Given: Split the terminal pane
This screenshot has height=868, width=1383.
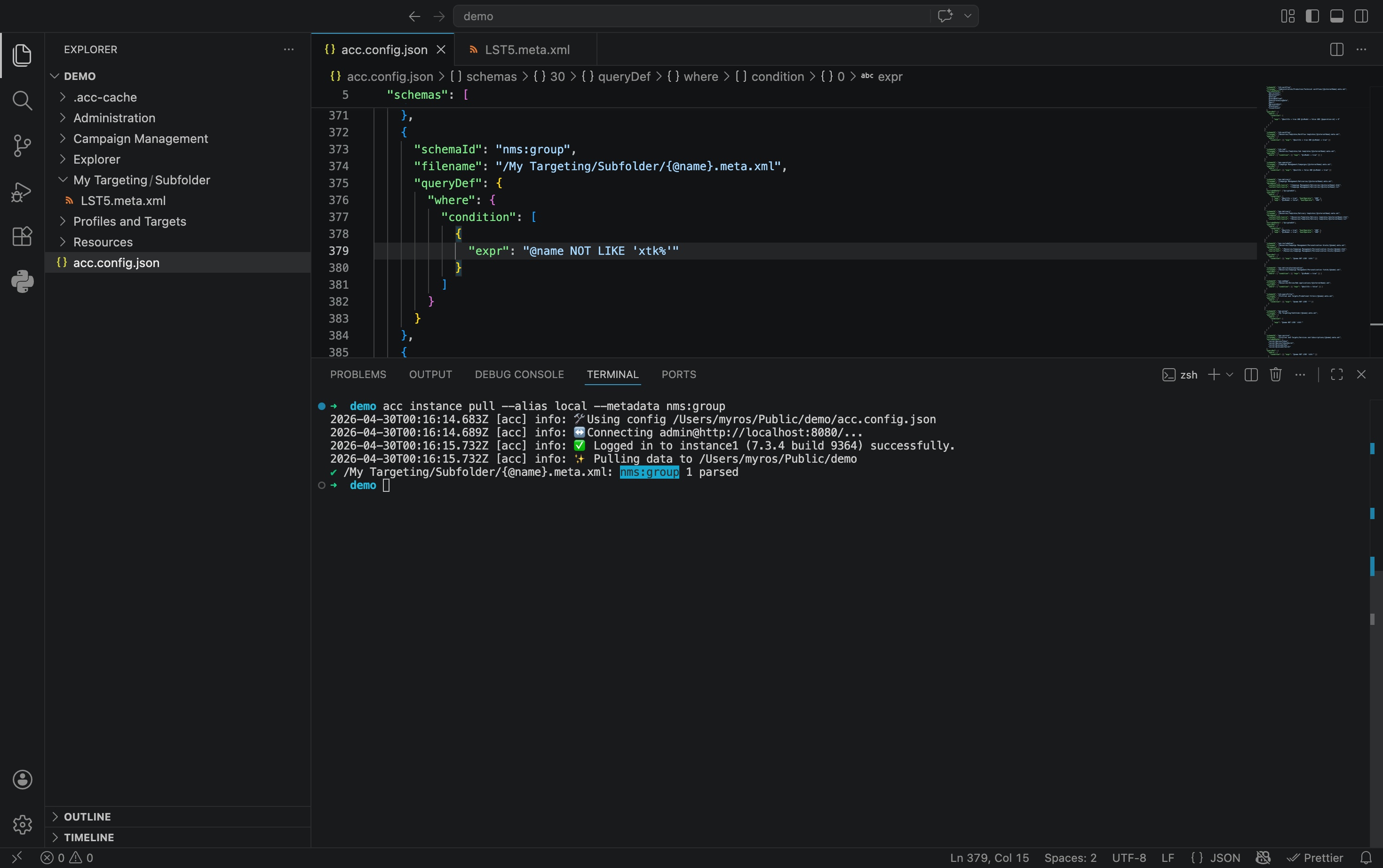Looking at the screenshot, I should (x=1251, y=374).
